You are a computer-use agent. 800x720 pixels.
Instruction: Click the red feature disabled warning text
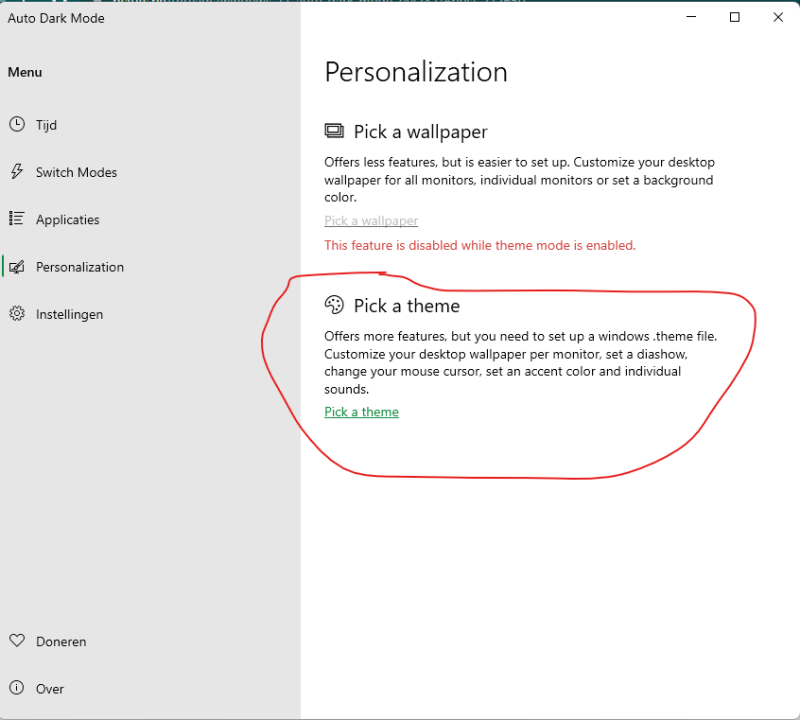[479, 245]
